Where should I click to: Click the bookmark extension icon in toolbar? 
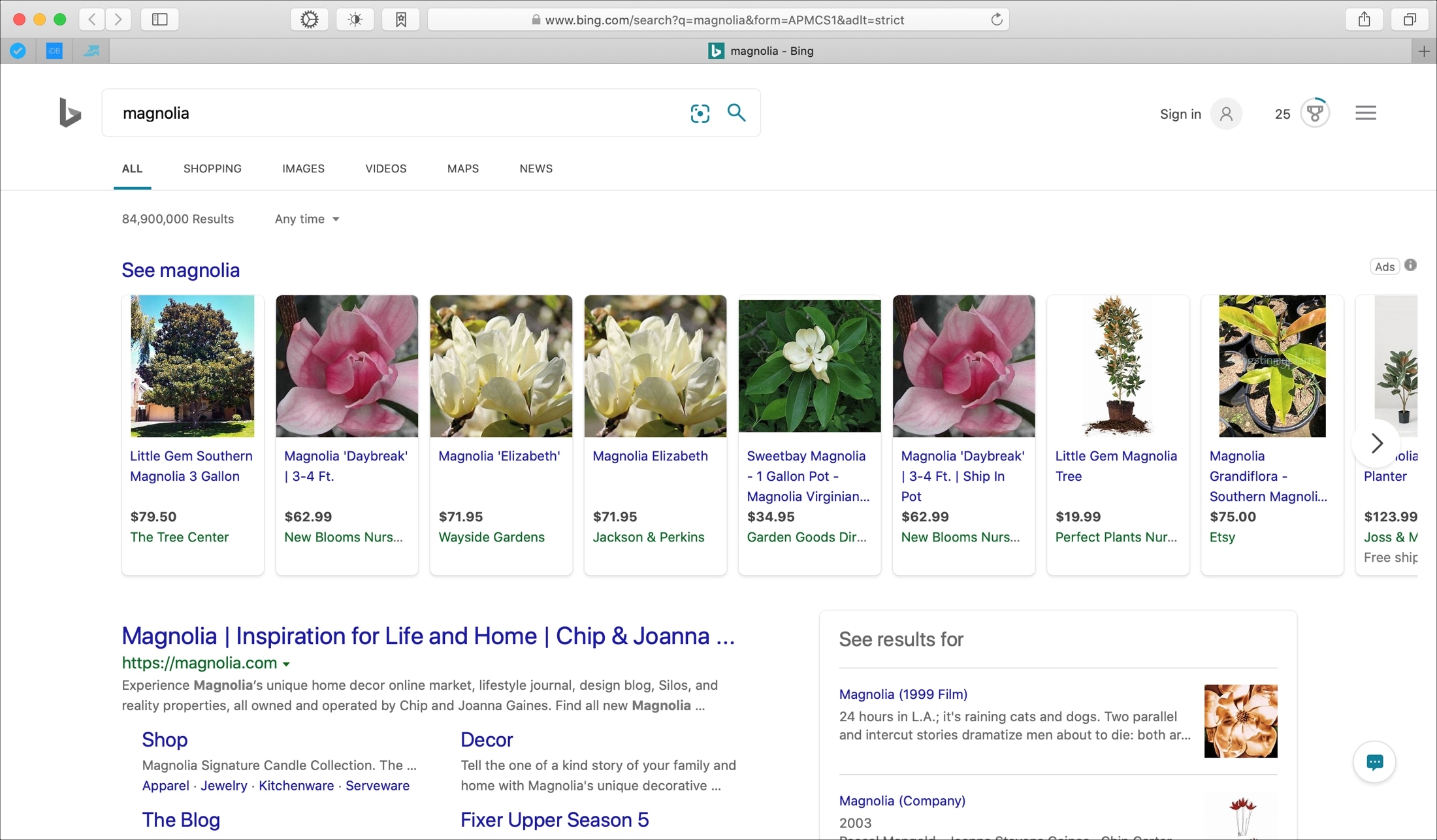[x=401, y=20]
